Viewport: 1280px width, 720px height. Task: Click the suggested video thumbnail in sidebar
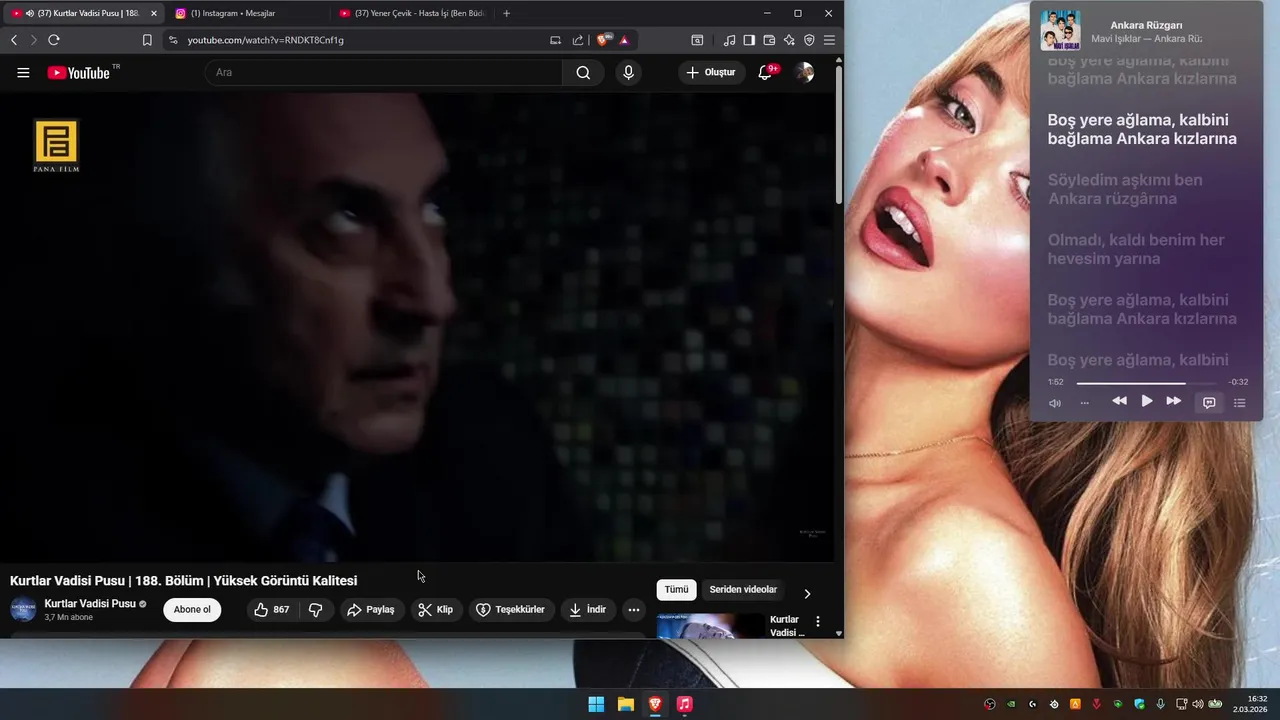710,625
